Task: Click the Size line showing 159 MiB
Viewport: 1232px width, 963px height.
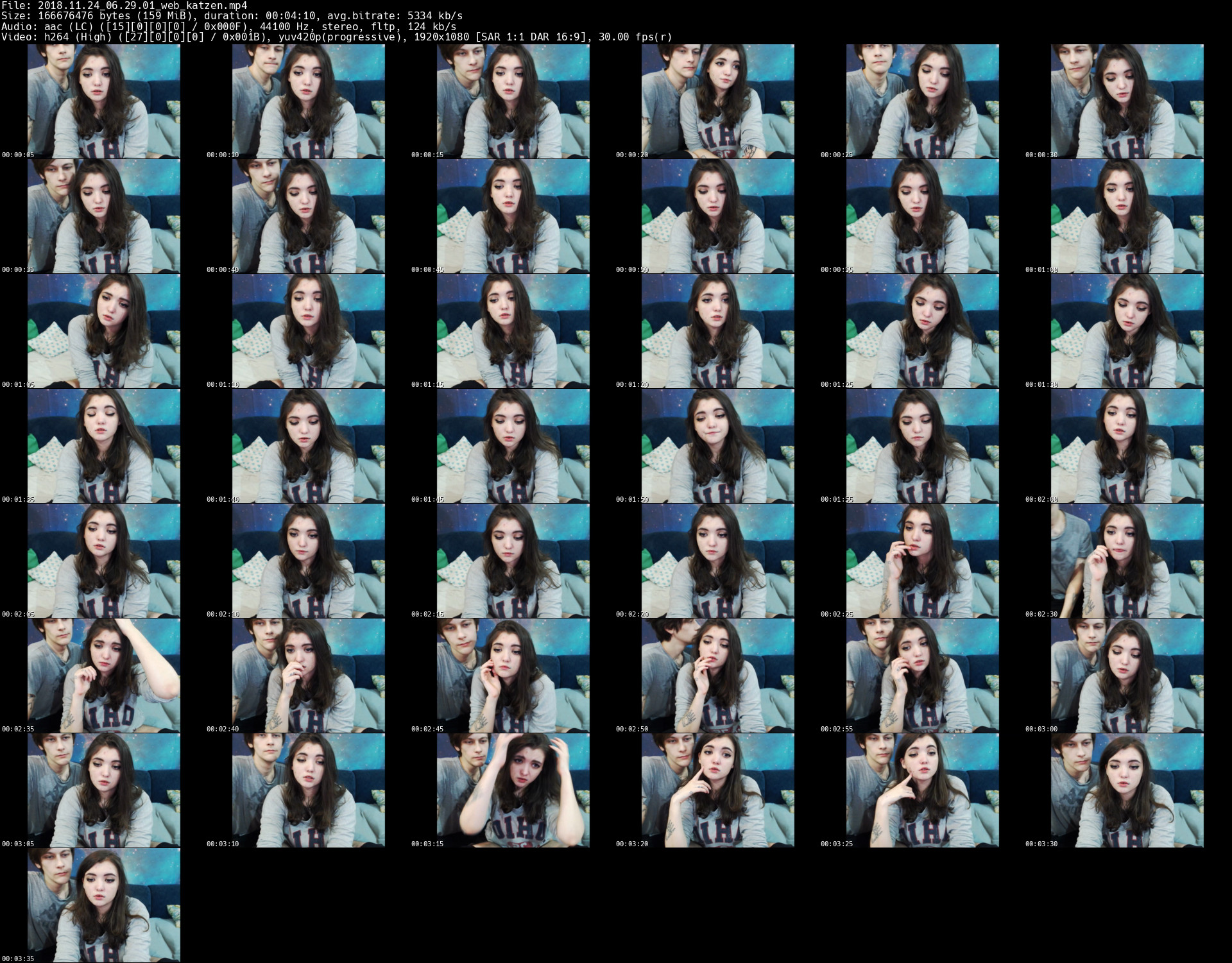Action: point(232,16)
